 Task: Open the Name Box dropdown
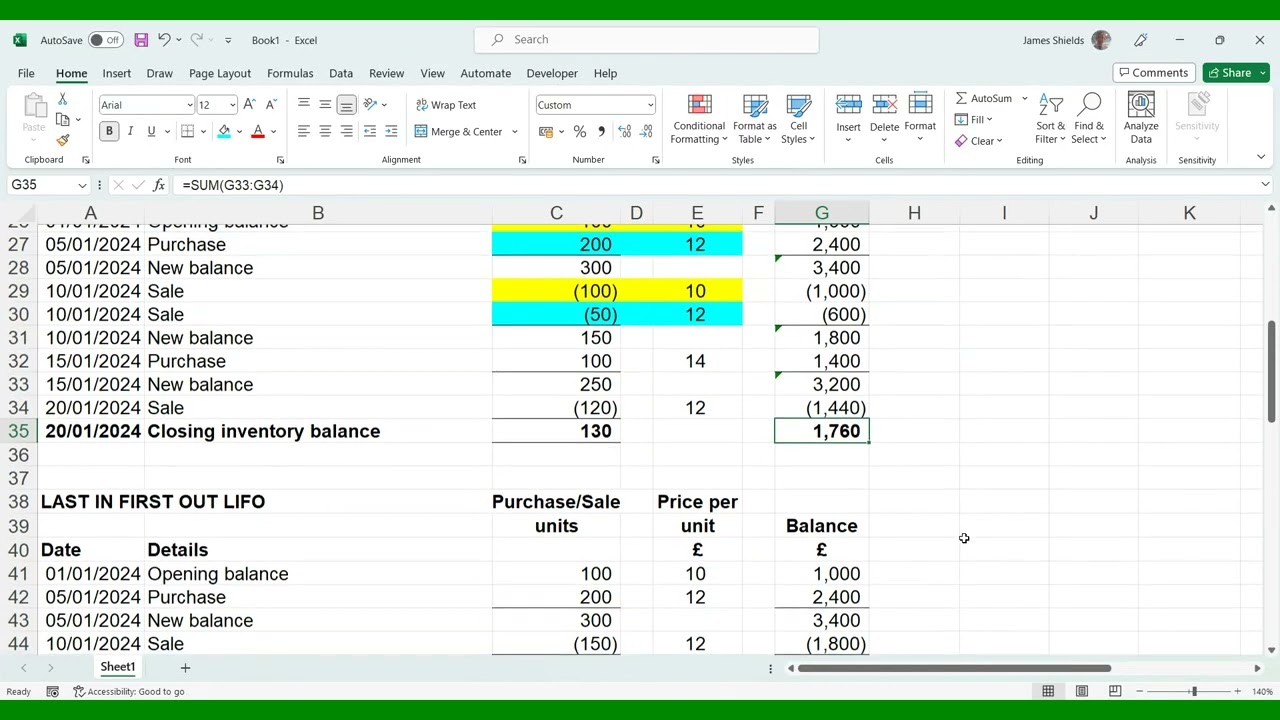tap(82, 185)
